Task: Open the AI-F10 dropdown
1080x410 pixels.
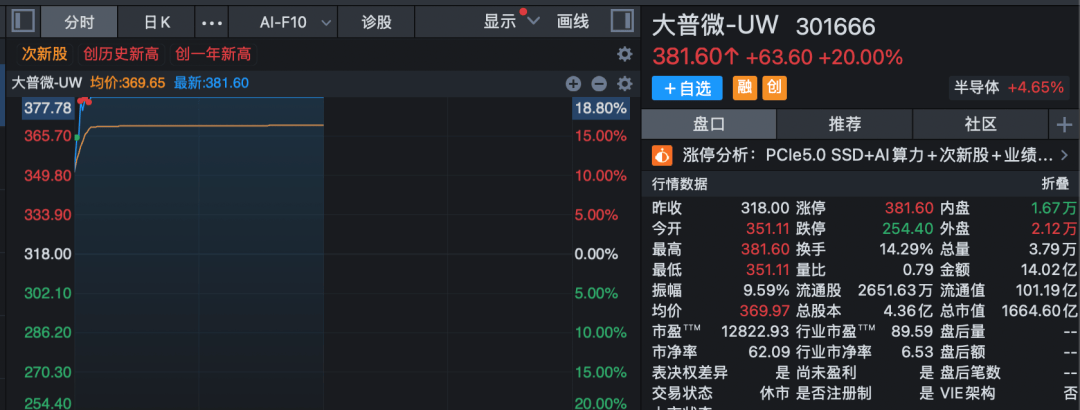Action: tap(295, 22)
